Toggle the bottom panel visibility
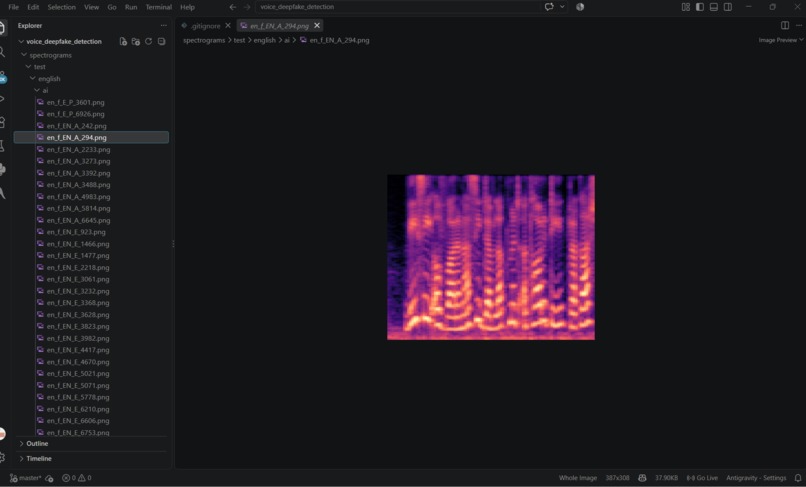This screenshot has width=806, height=487. click(713, 7)
